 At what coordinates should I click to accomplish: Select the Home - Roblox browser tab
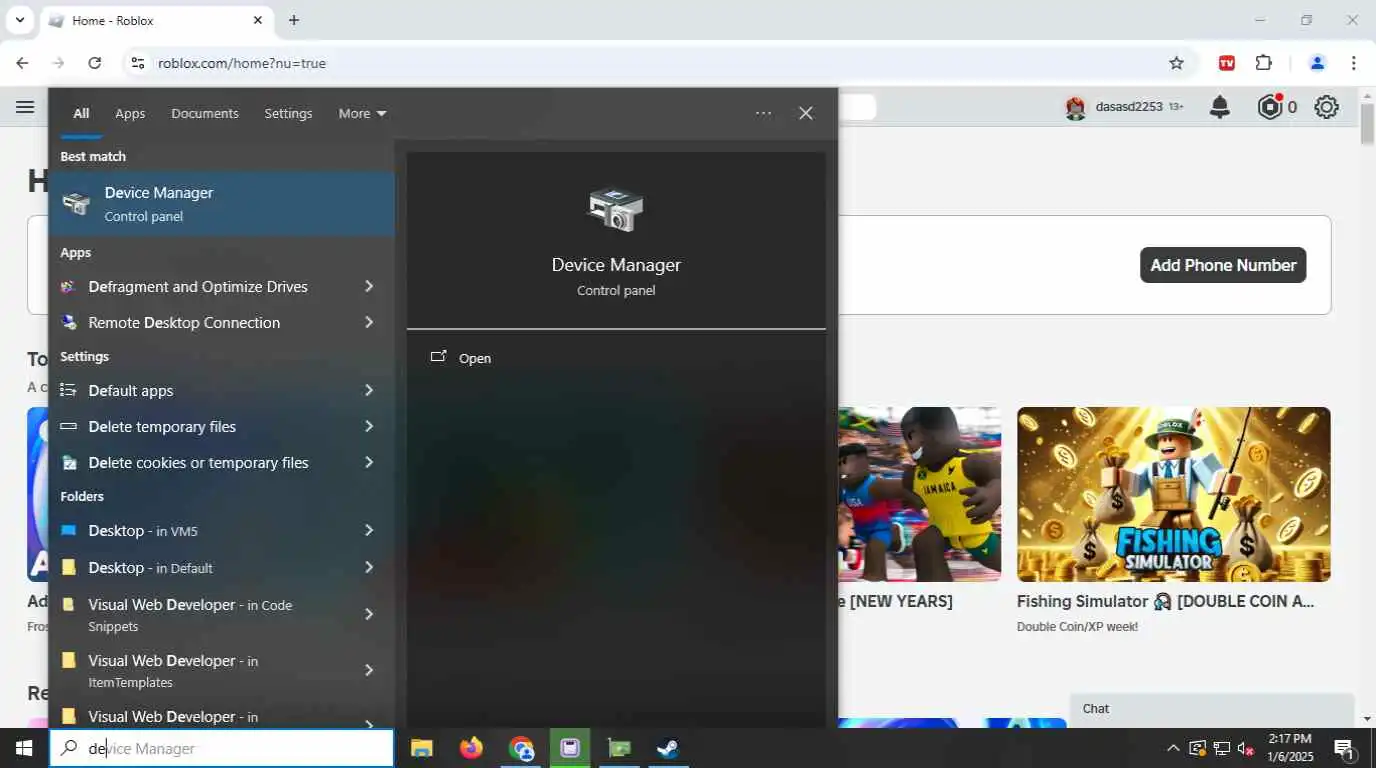coord(157,21)
